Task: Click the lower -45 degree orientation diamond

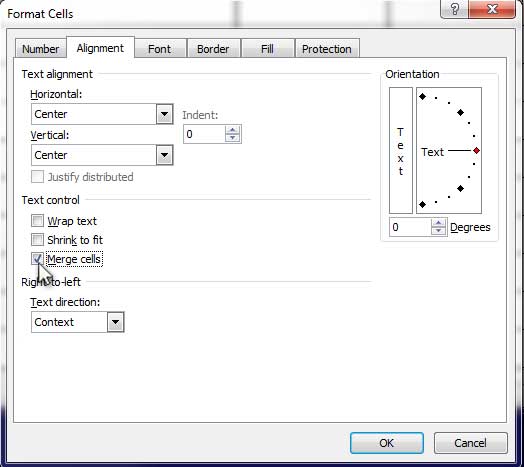Action: [461, 189]
